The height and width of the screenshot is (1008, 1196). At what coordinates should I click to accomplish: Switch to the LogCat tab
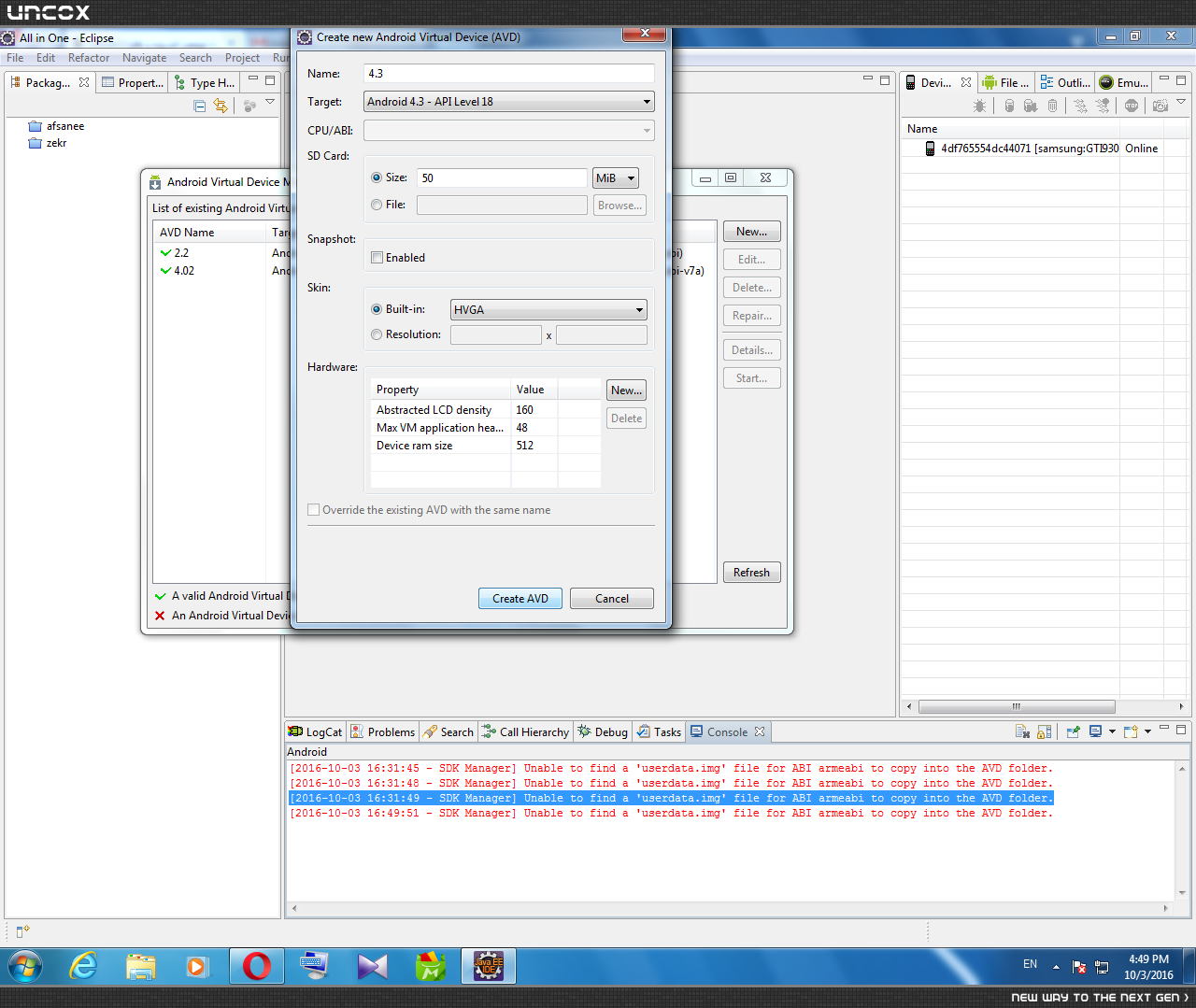315,732
